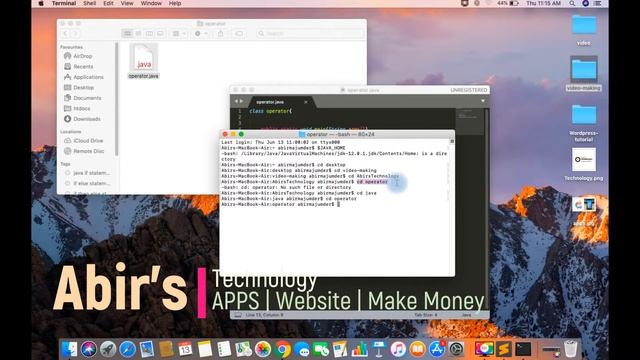Open Notes from the Dock
The width and height of the screenshot is (640, 360).
click(x=204, y=349)
